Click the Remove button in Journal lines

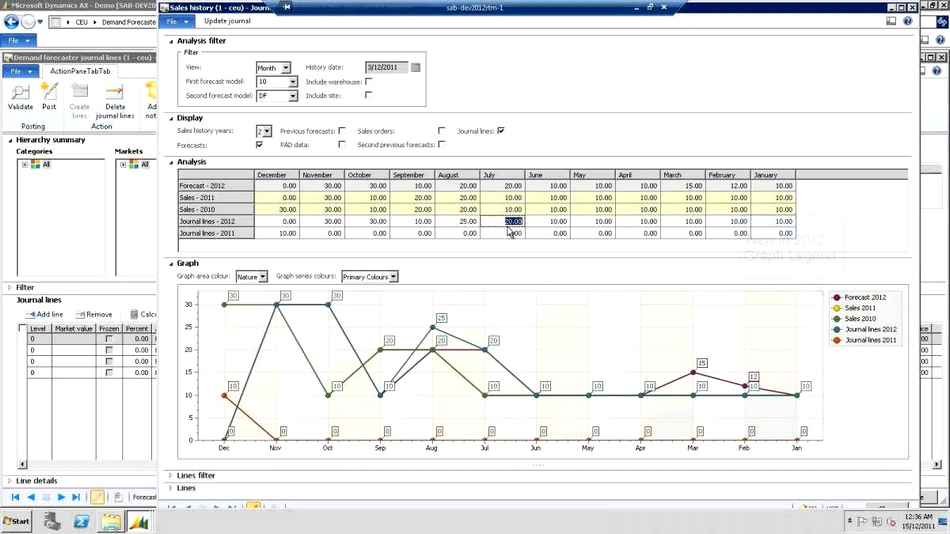click(94, 314)
